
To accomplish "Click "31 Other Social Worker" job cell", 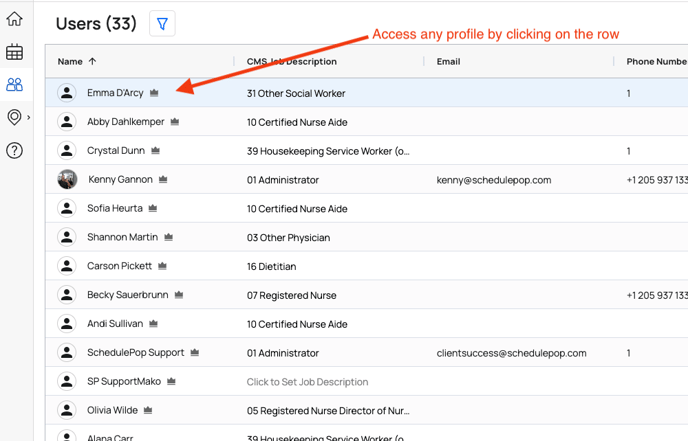I will (x=296, y=93).
